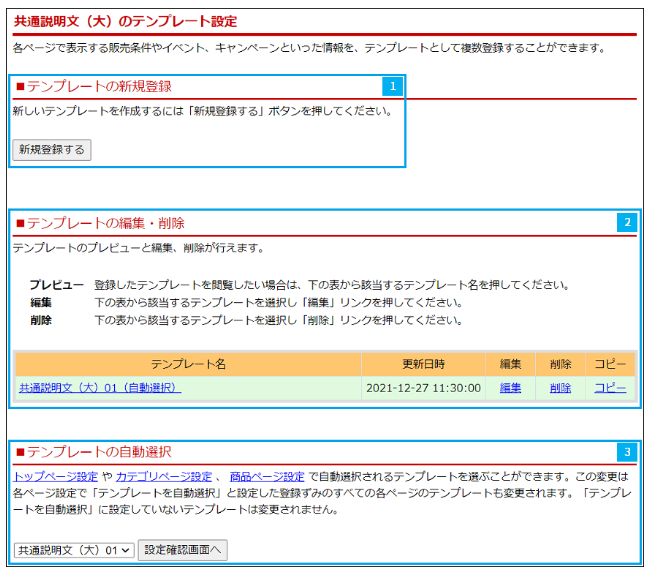
Task: Click the blue number 3 badge
Action: coord(627,452)
